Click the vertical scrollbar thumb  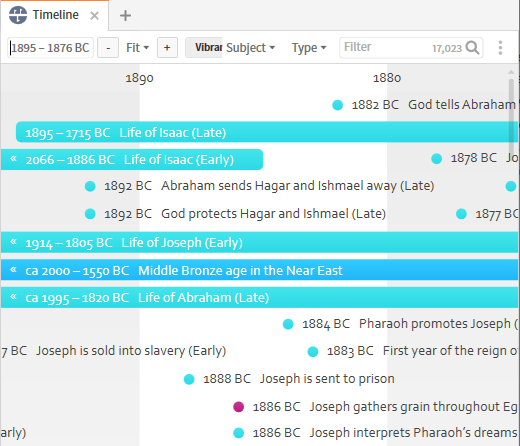(x=511, y=115)
